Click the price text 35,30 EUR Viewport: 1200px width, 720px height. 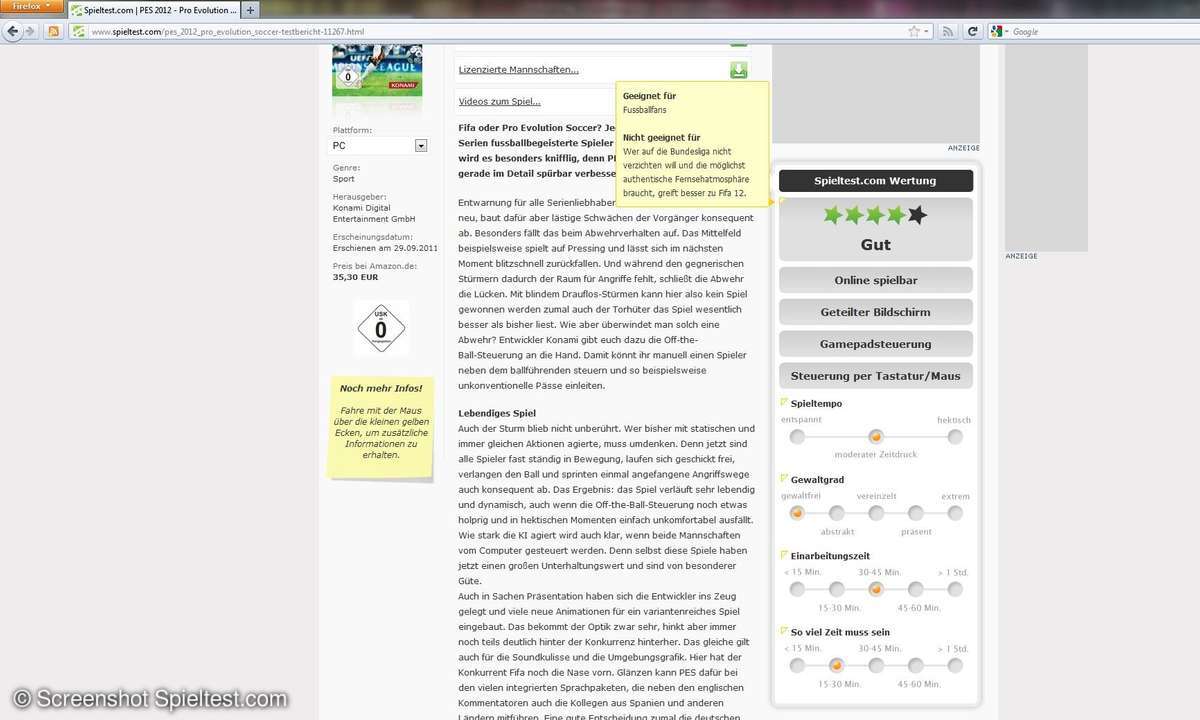357,277
